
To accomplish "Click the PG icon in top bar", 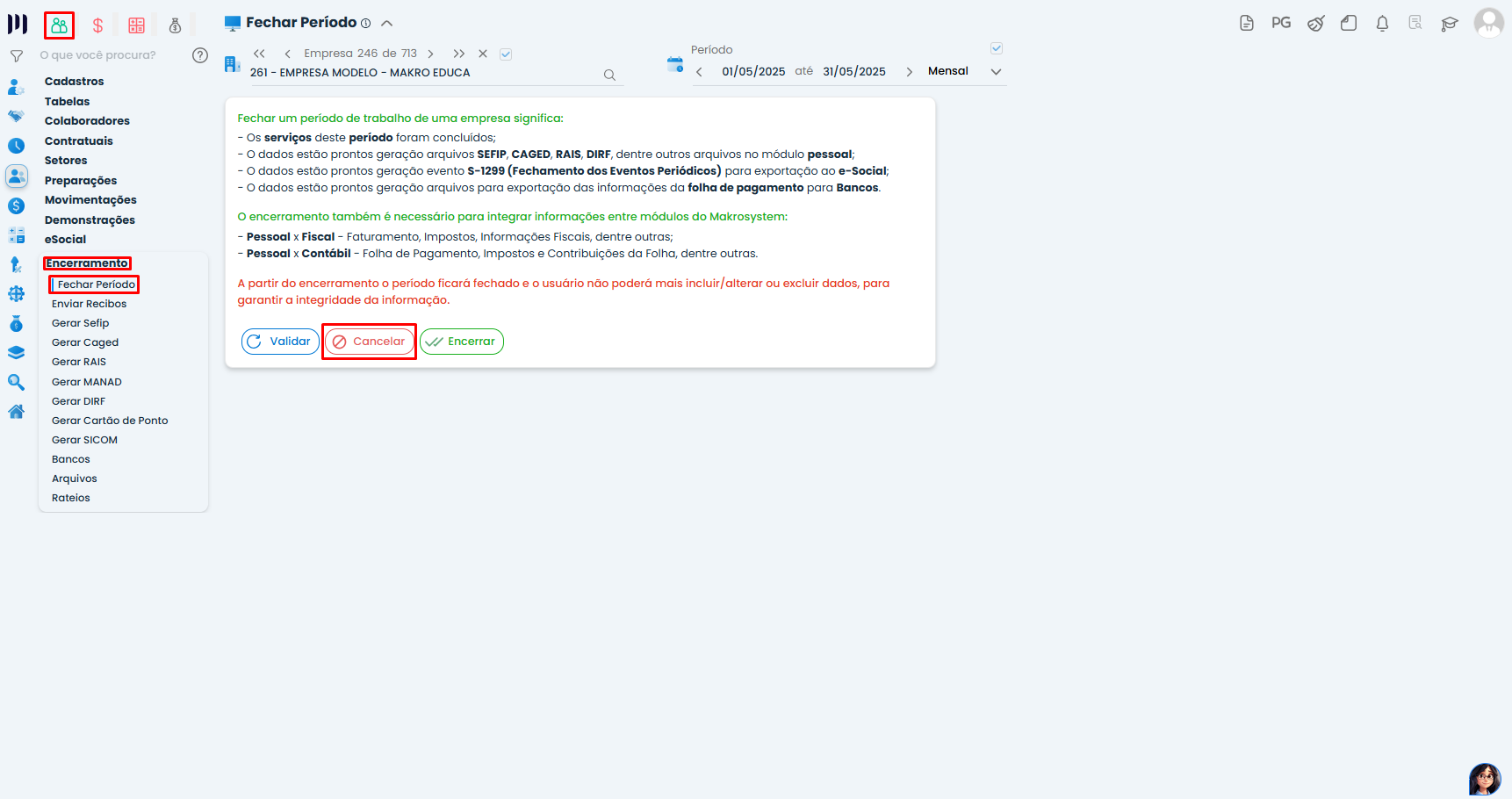I will coord(1281,23).
